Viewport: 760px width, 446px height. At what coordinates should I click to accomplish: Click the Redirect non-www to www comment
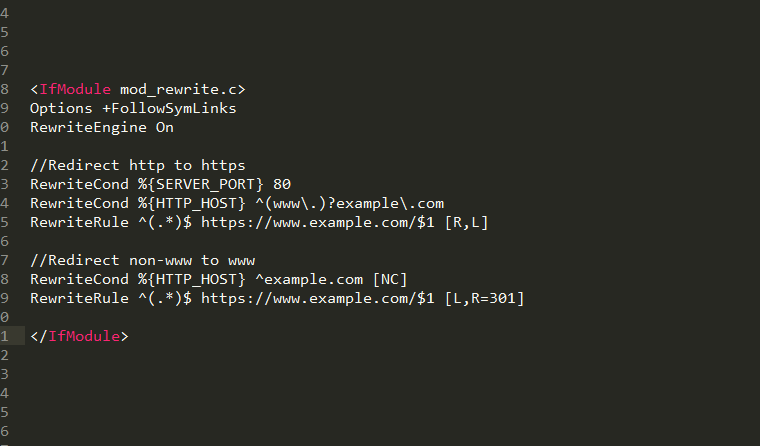142,260
